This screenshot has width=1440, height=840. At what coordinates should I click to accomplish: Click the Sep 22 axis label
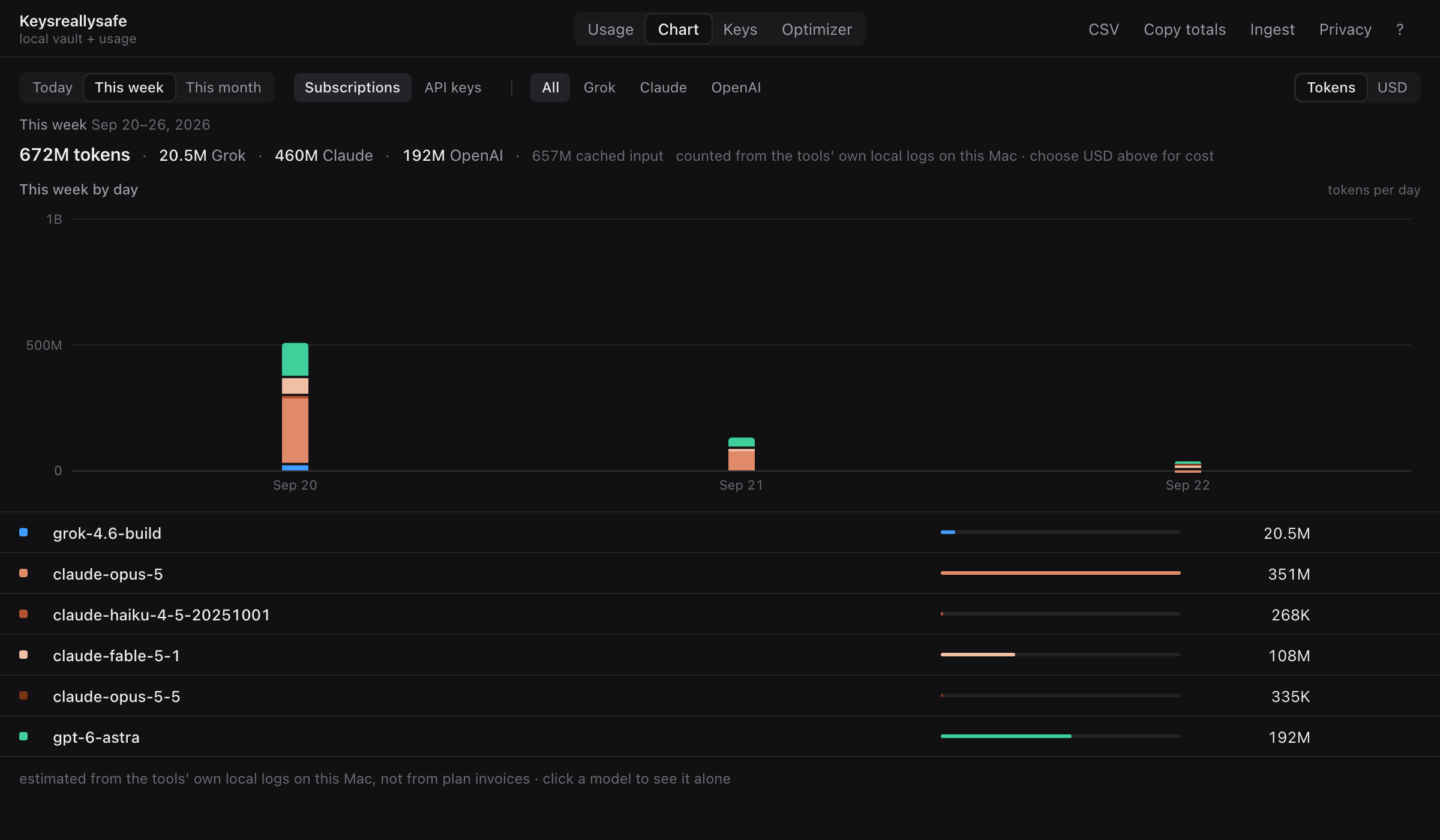pyautogui.click(x=1188, y=485)
